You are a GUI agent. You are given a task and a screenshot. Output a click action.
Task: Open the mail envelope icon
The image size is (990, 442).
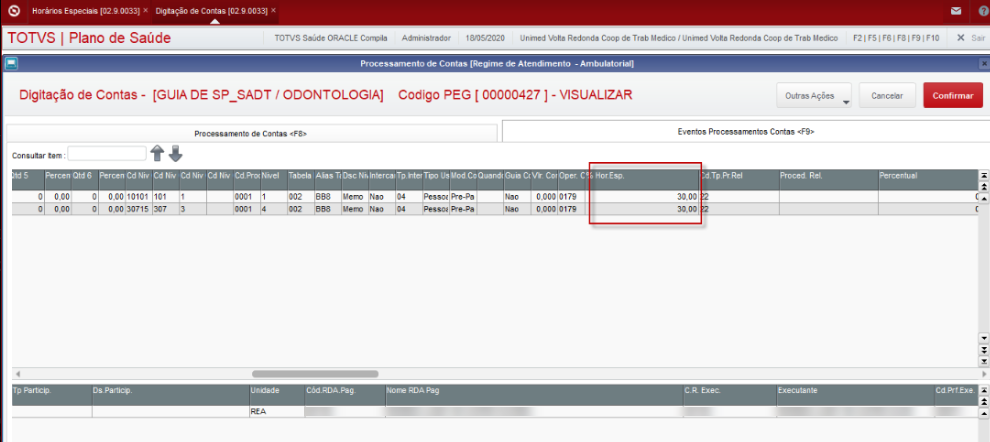click(957, 11)
